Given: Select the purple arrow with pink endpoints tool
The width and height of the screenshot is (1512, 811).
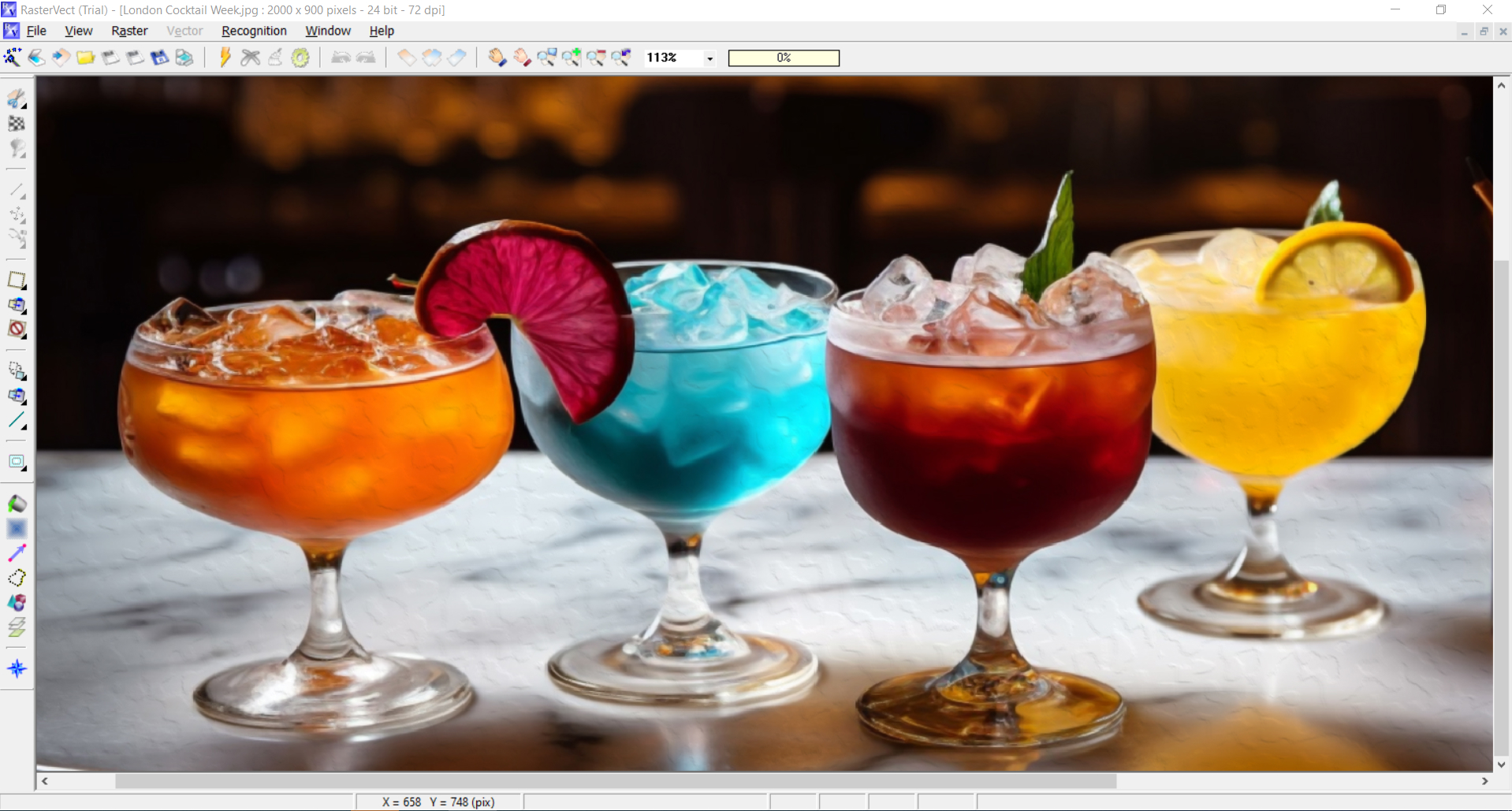Looking at the screenshot, I should point(17,553).
